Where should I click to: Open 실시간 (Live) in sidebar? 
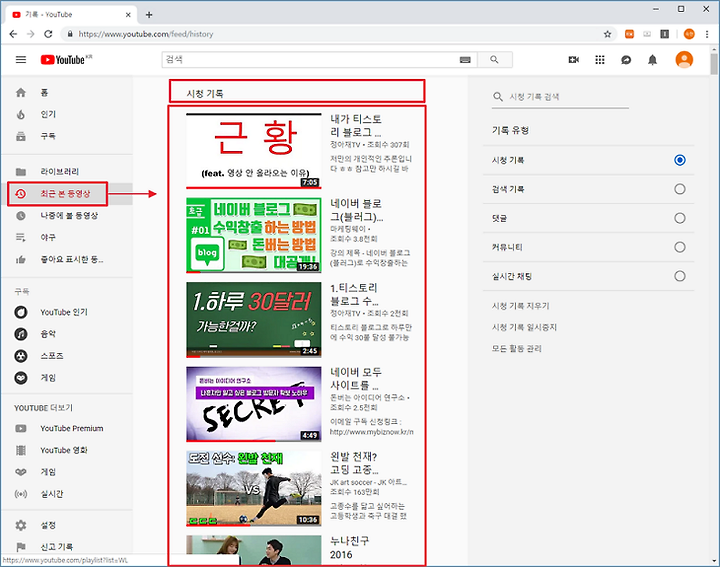67,494
